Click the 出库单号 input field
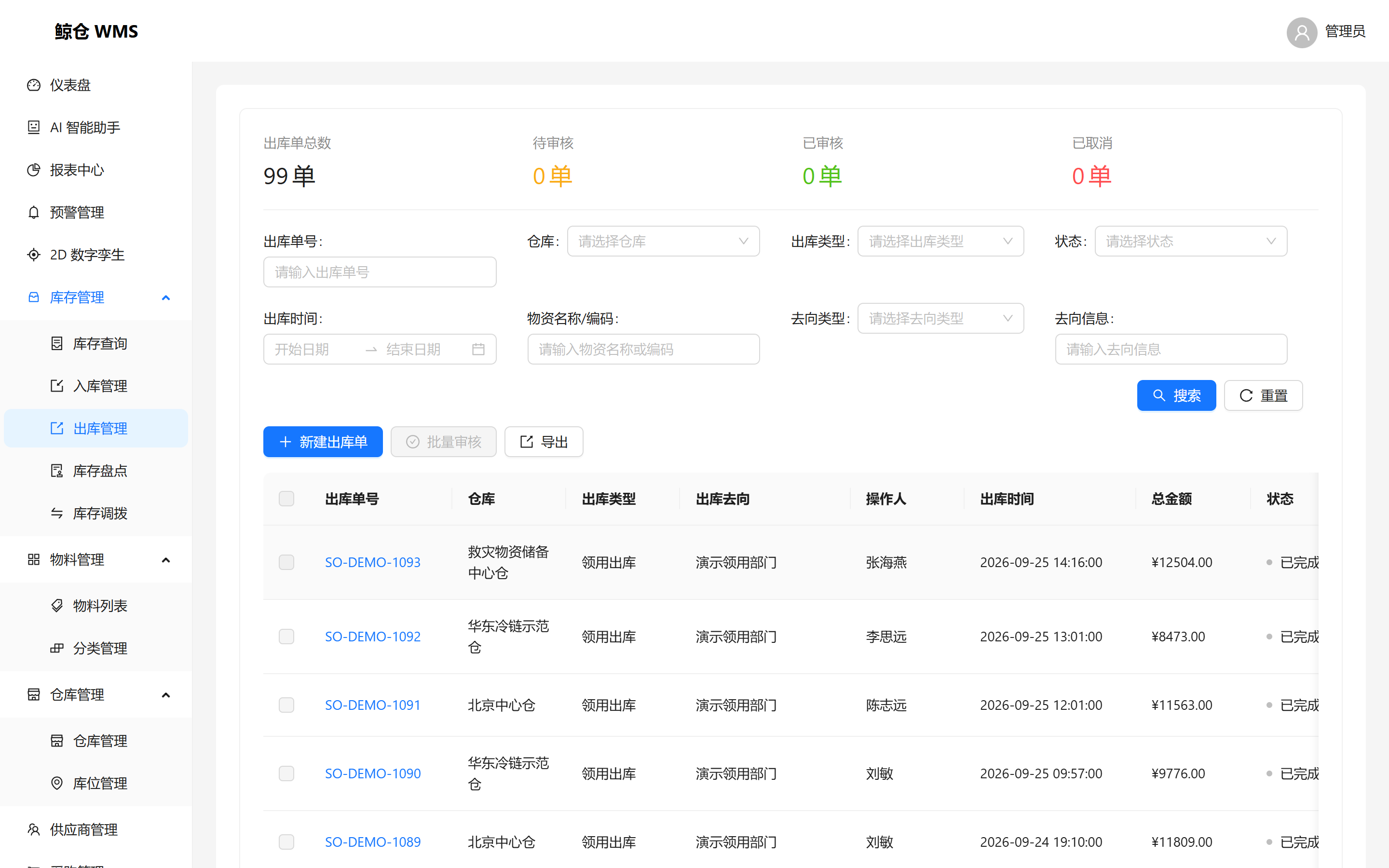Viewport: 1389px width, 868px height. (380, 272)
